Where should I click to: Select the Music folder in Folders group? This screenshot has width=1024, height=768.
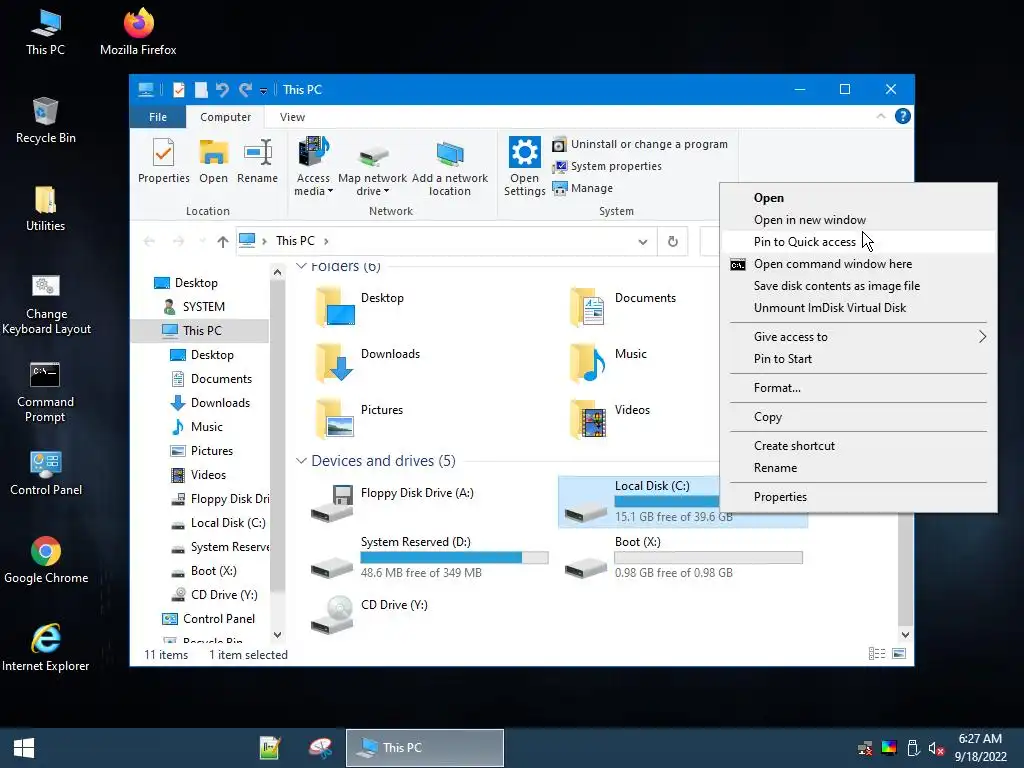point(609,363)
